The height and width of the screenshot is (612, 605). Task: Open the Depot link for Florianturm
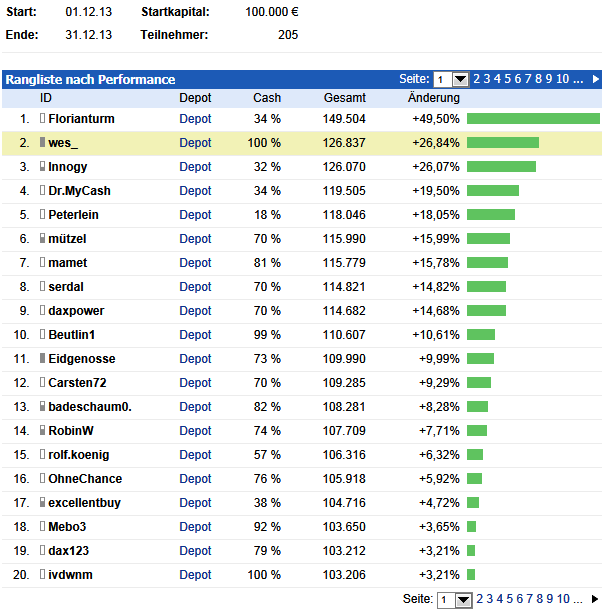pos(195,119)
